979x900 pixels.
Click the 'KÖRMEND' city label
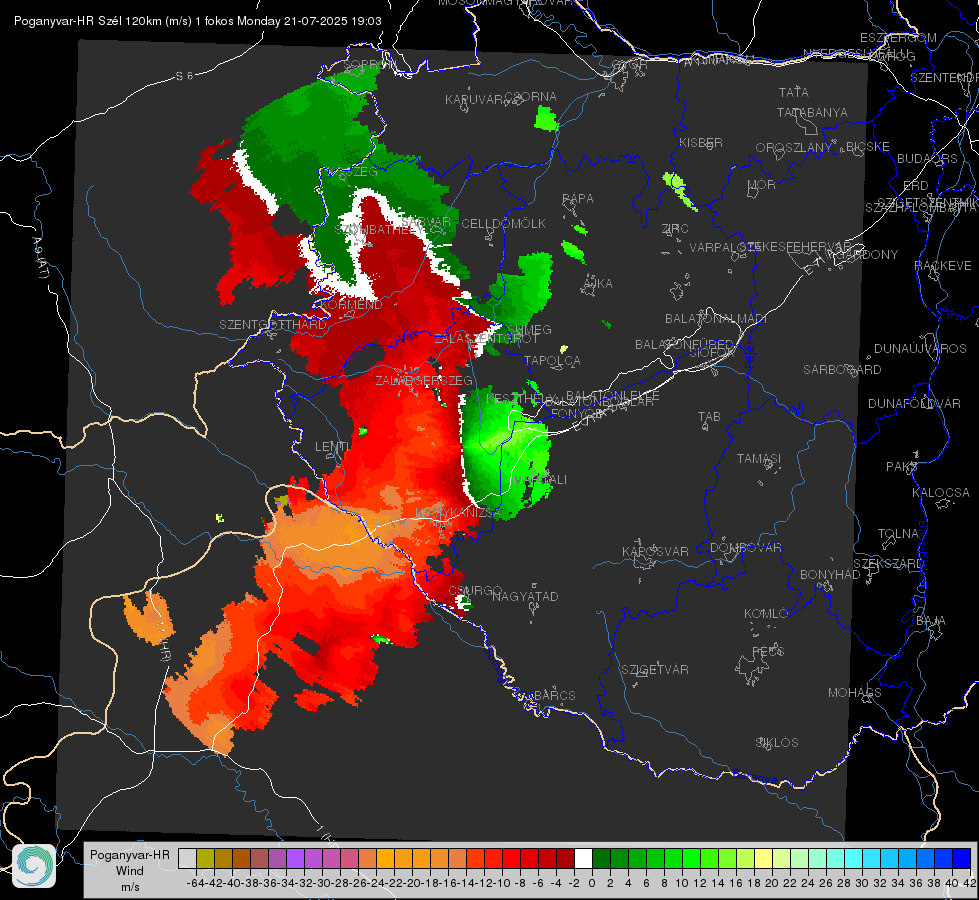352,305
